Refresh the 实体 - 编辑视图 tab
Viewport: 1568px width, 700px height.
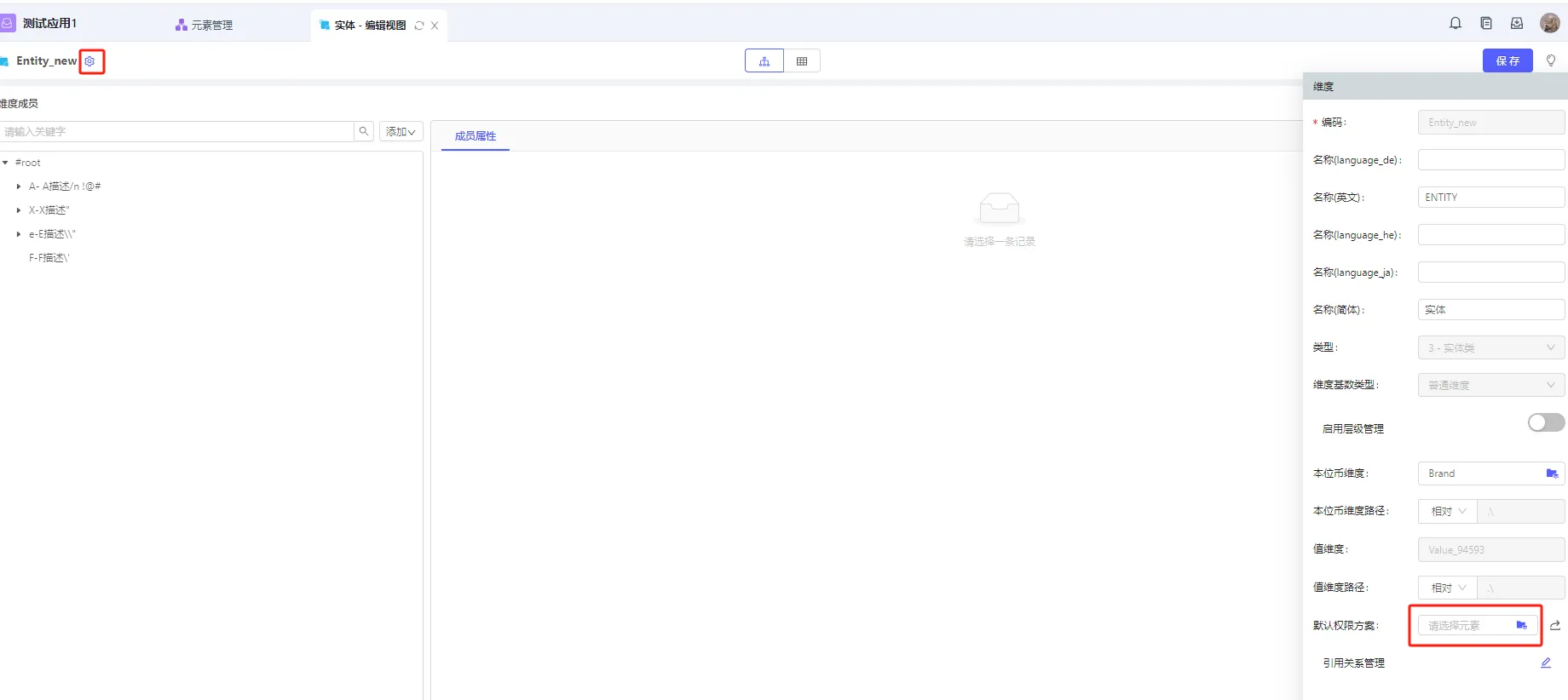(419, 26)
